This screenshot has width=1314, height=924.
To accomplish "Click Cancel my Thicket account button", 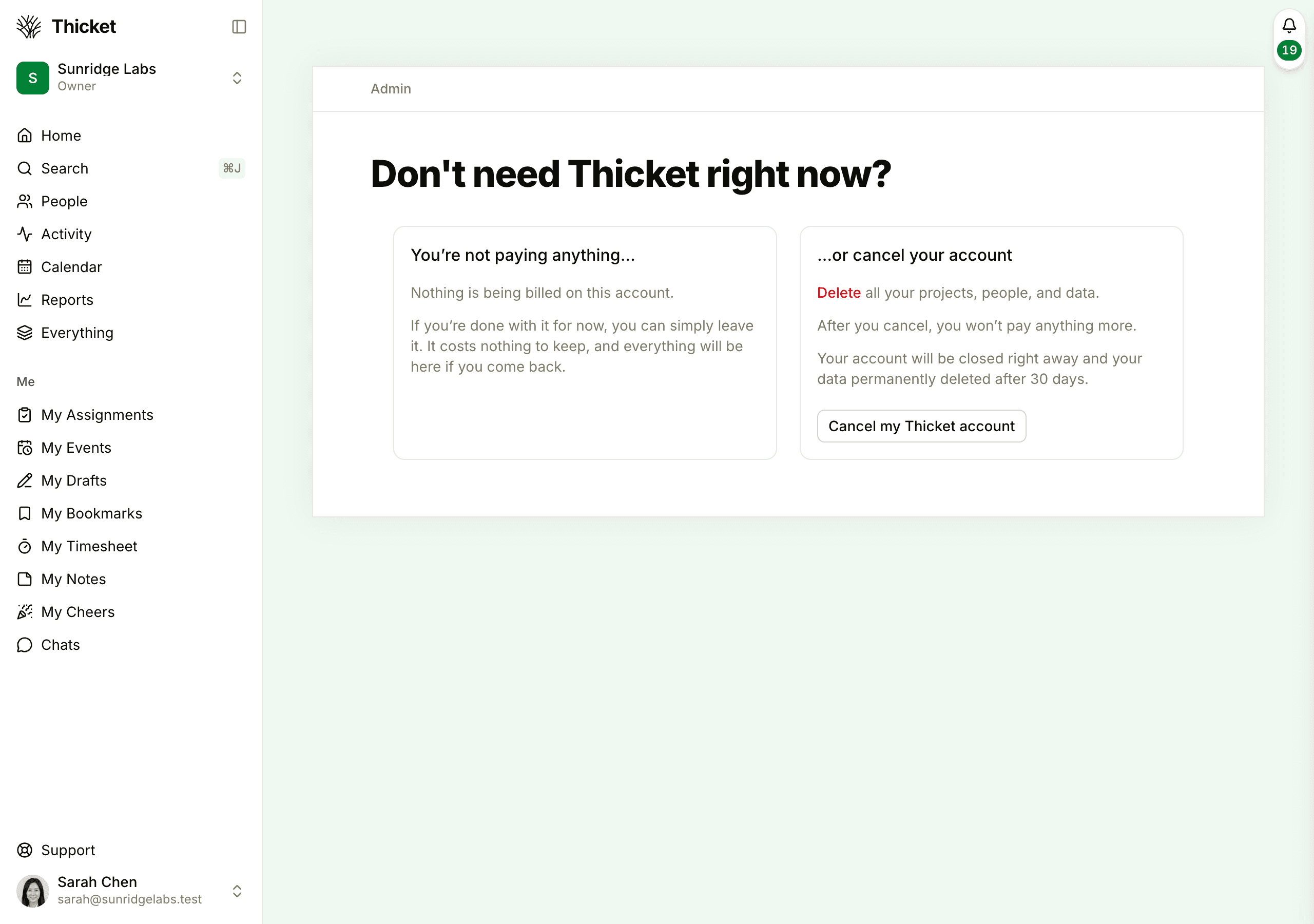I will 921,426.
